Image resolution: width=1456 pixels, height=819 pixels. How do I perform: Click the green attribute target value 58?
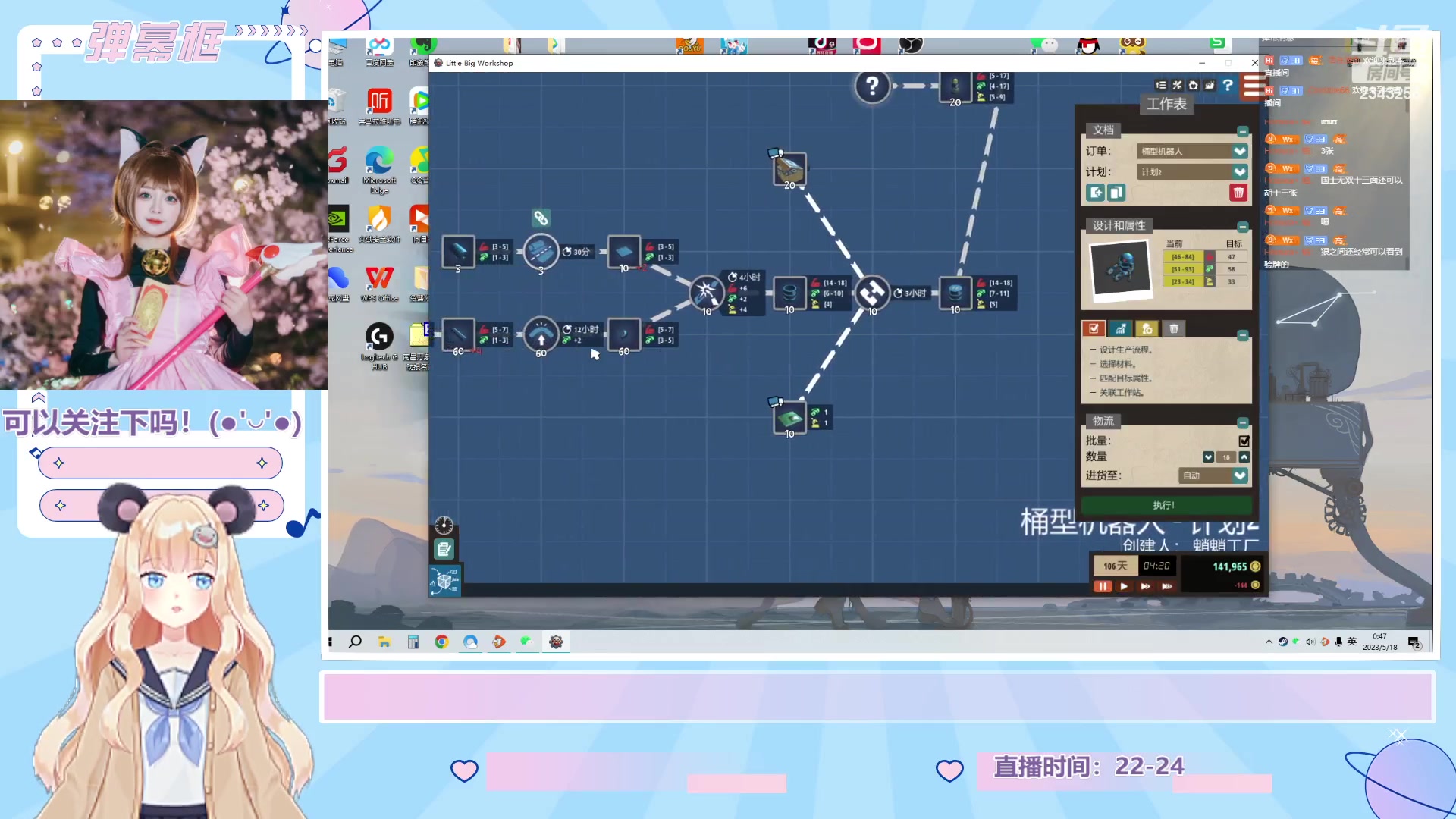pos(1232,269)
